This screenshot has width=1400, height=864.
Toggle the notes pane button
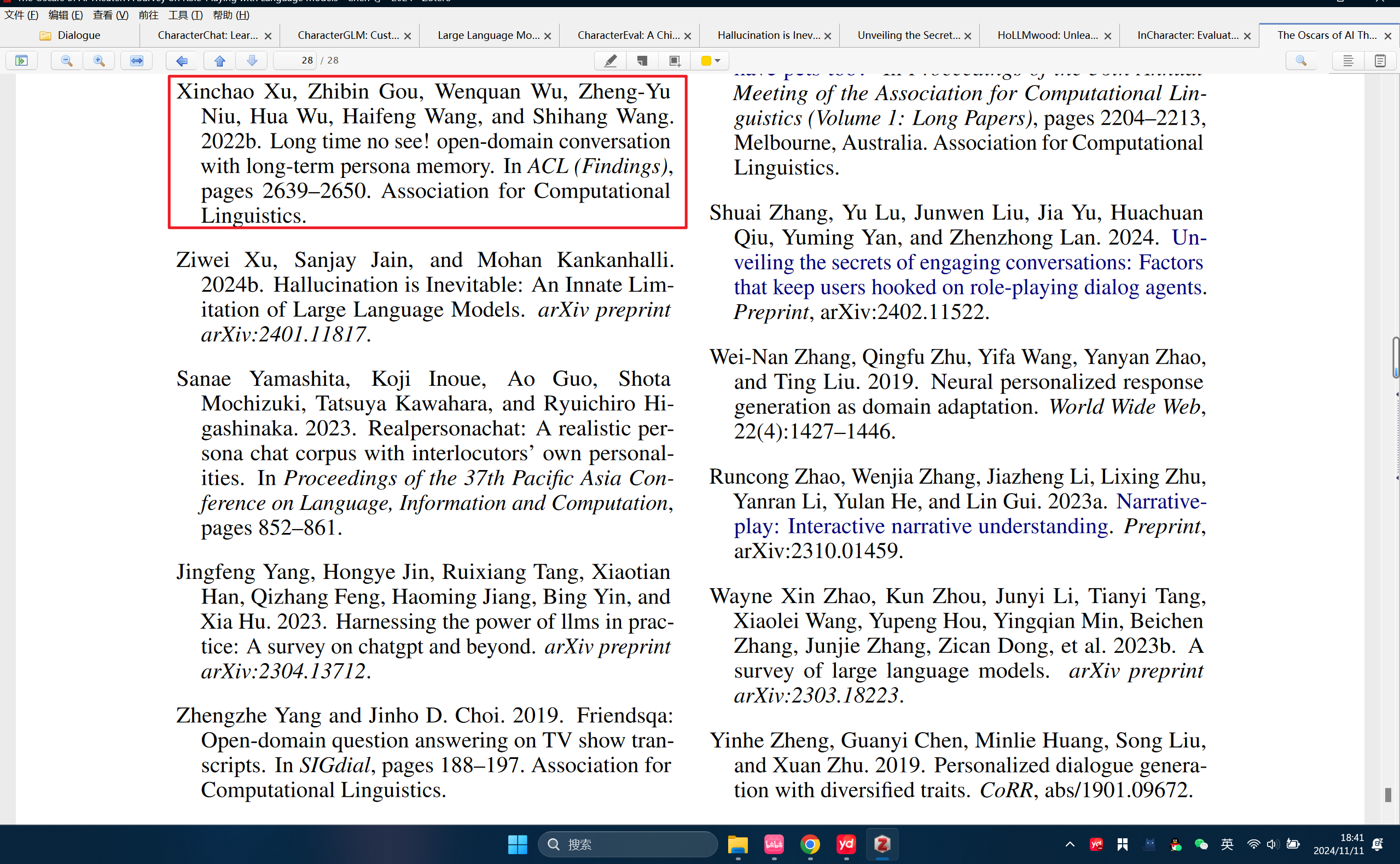click(x=1379, y=61)
